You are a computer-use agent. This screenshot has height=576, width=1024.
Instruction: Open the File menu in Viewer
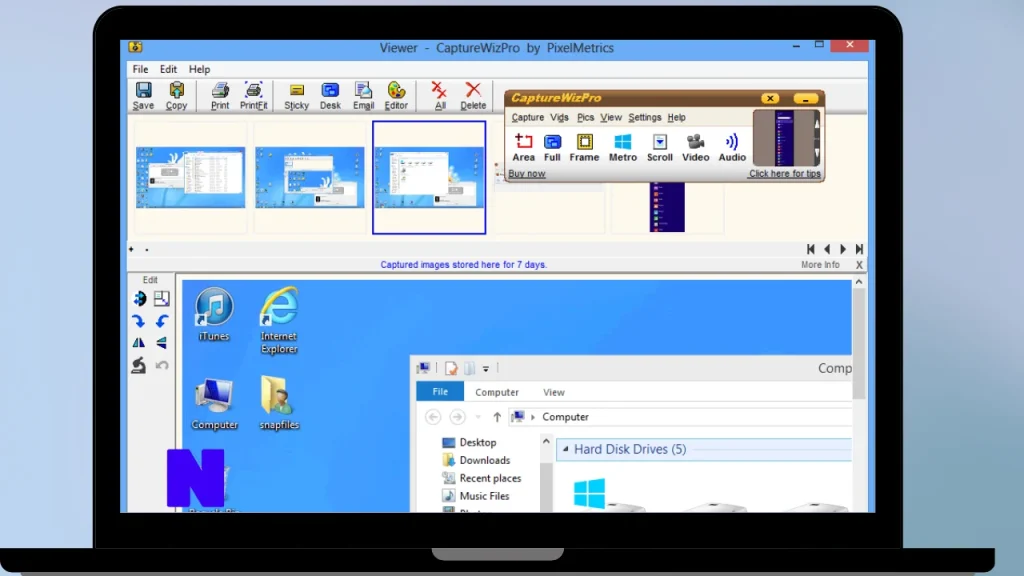[x=140, y=69]
